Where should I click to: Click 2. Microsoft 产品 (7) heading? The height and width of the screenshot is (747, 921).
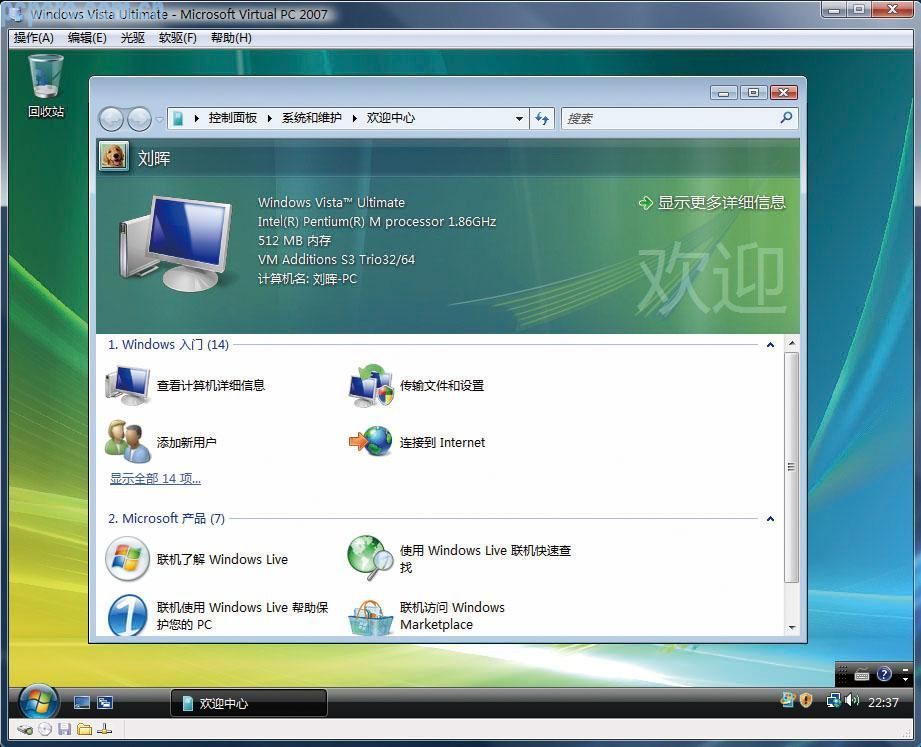click(x=166, y=519)
